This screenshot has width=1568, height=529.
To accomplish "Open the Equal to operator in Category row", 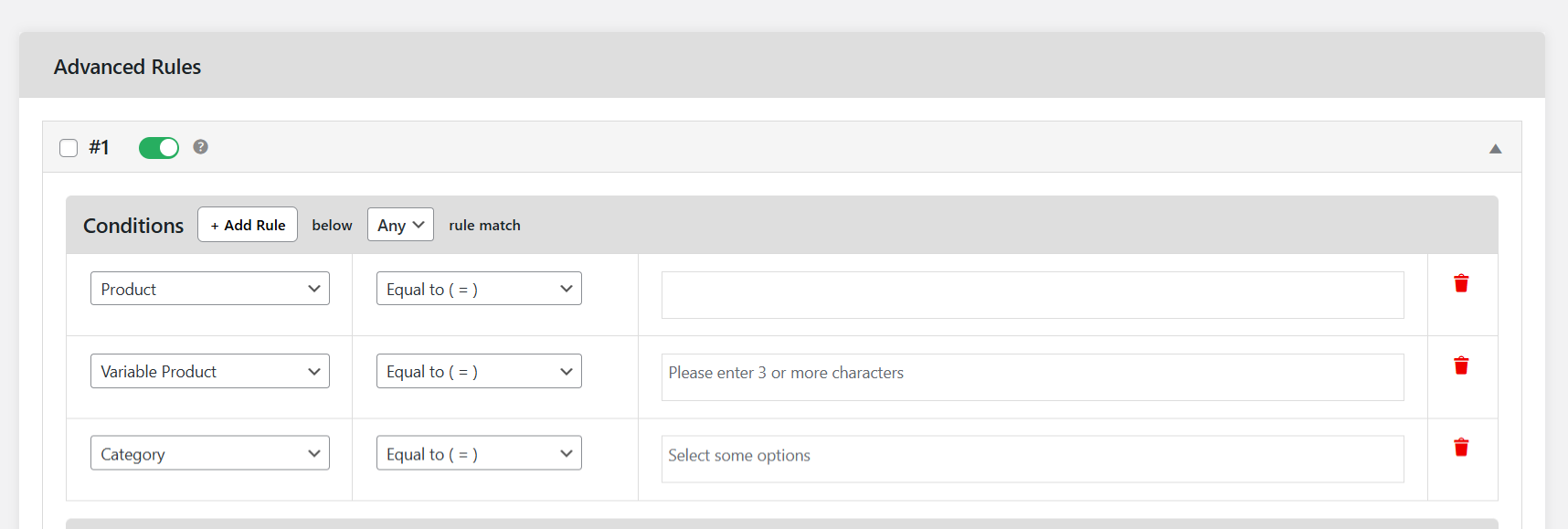I will [479, 453].
